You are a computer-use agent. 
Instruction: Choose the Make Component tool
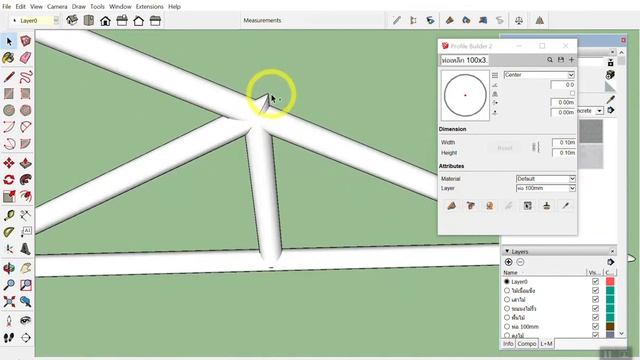click(x=26, y=41)
